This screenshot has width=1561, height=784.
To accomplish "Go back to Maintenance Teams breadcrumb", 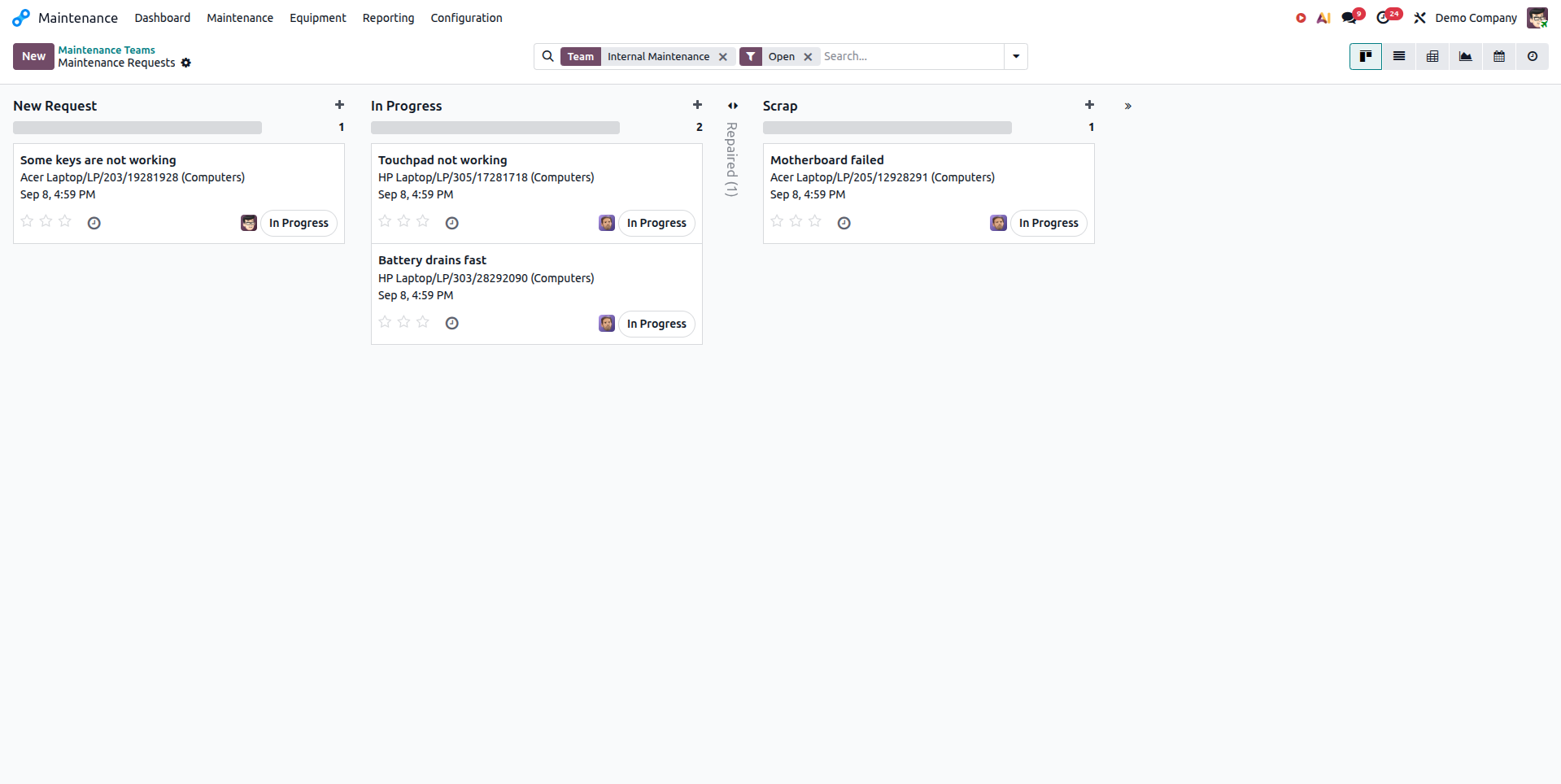I will tap(107, 50).
